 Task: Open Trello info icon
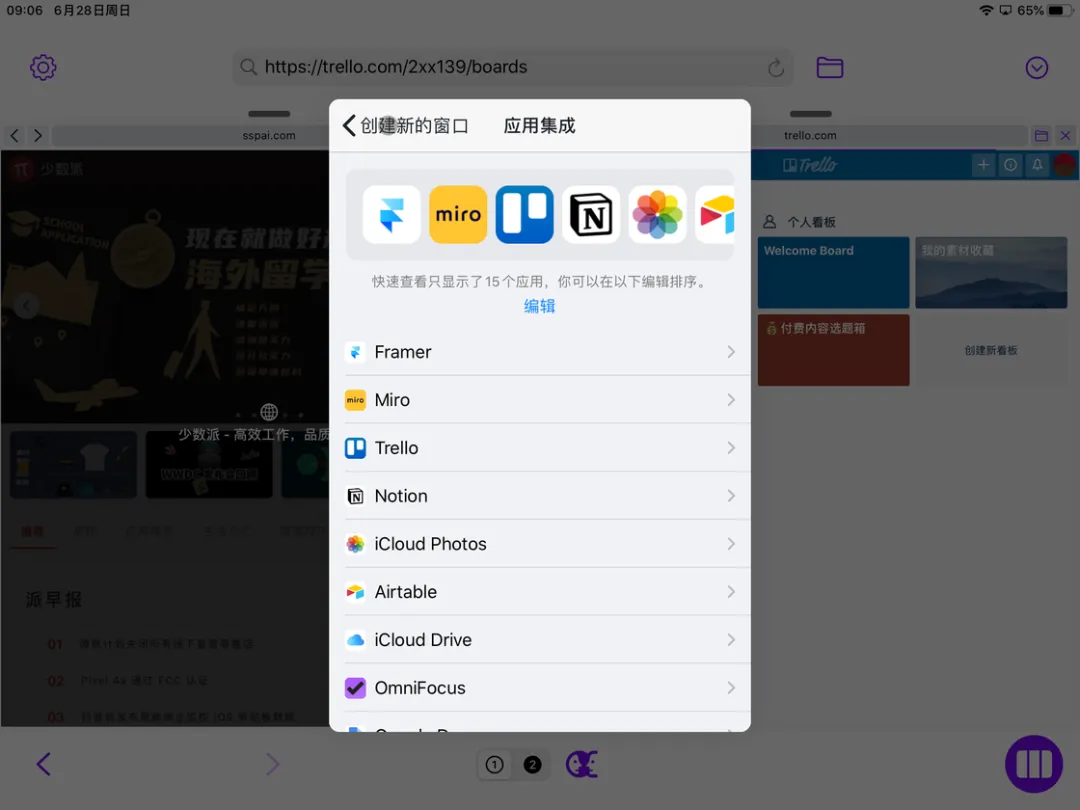[x=1010, y=165]
